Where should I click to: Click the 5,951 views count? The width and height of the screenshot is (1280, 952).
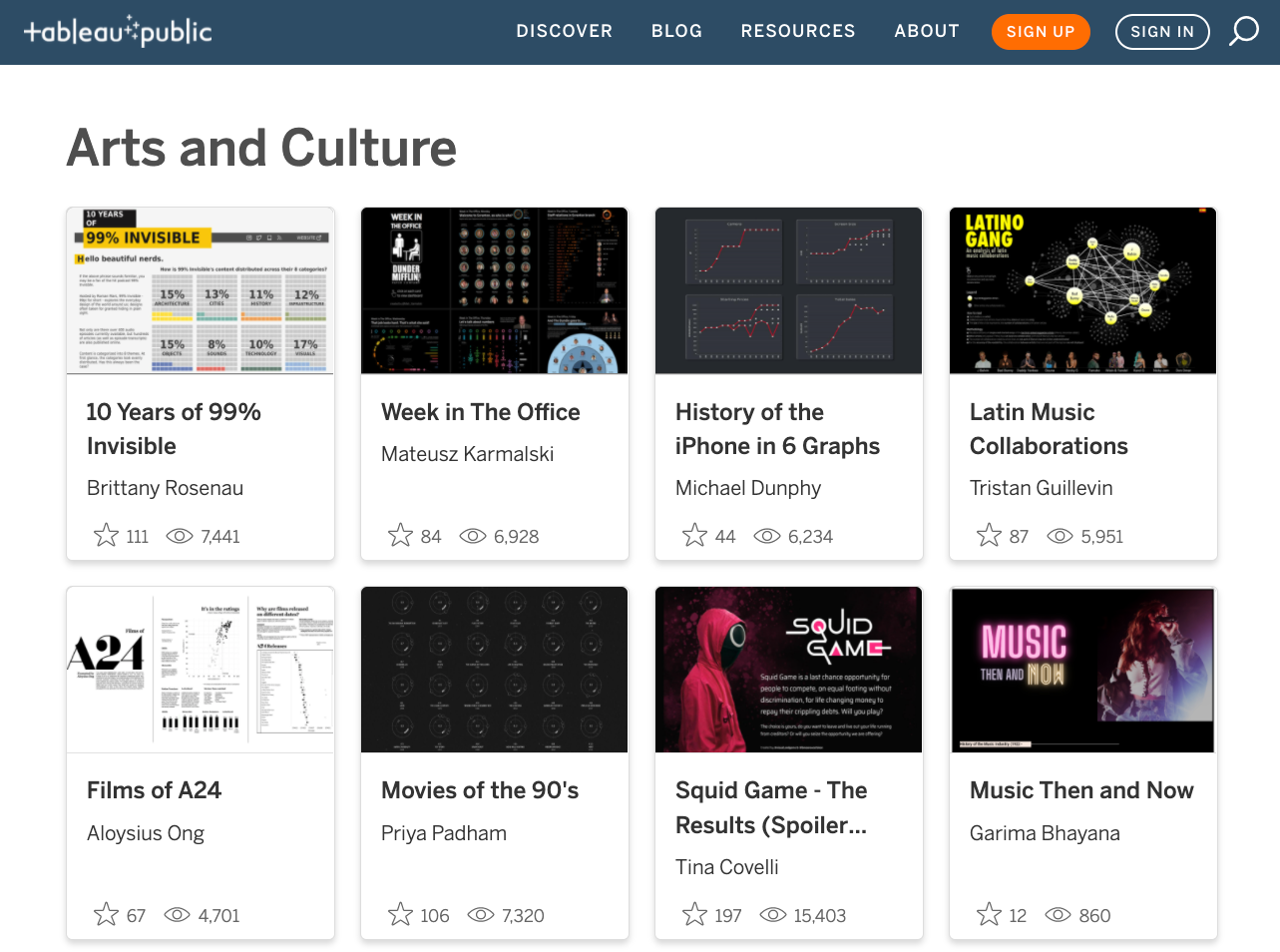pyautogui.click(x=1102, y=537)
